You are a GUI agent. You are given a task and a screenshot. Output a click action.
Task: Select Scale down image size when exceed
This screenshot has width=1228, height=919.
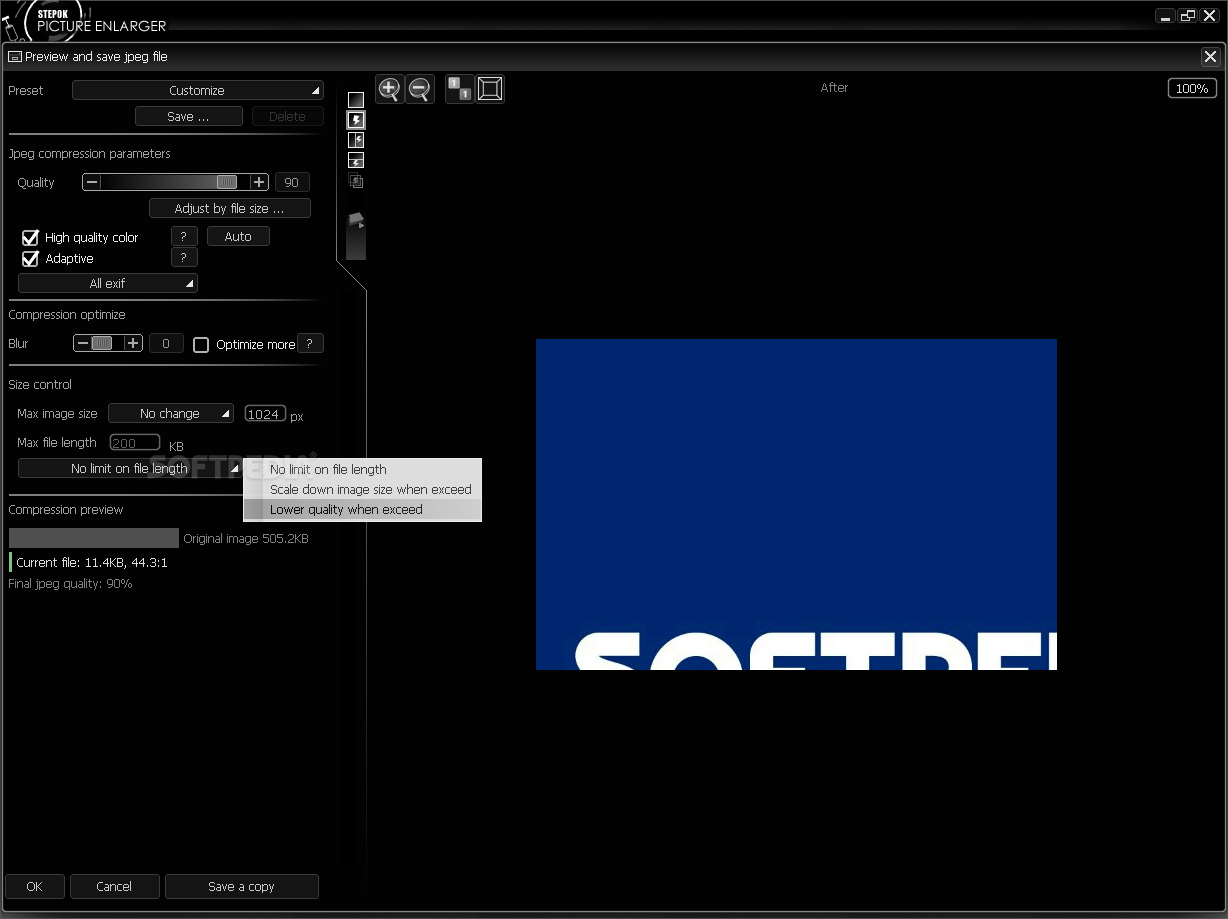[363, 489]
